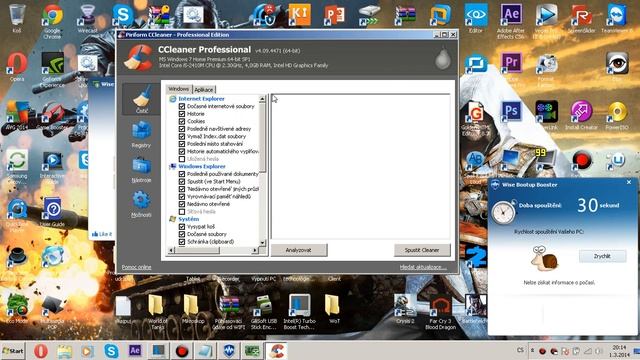Toggle Spustit (ve Start Menu) checkbox
This screenshot has width=640, height=360.
(182, 181)
